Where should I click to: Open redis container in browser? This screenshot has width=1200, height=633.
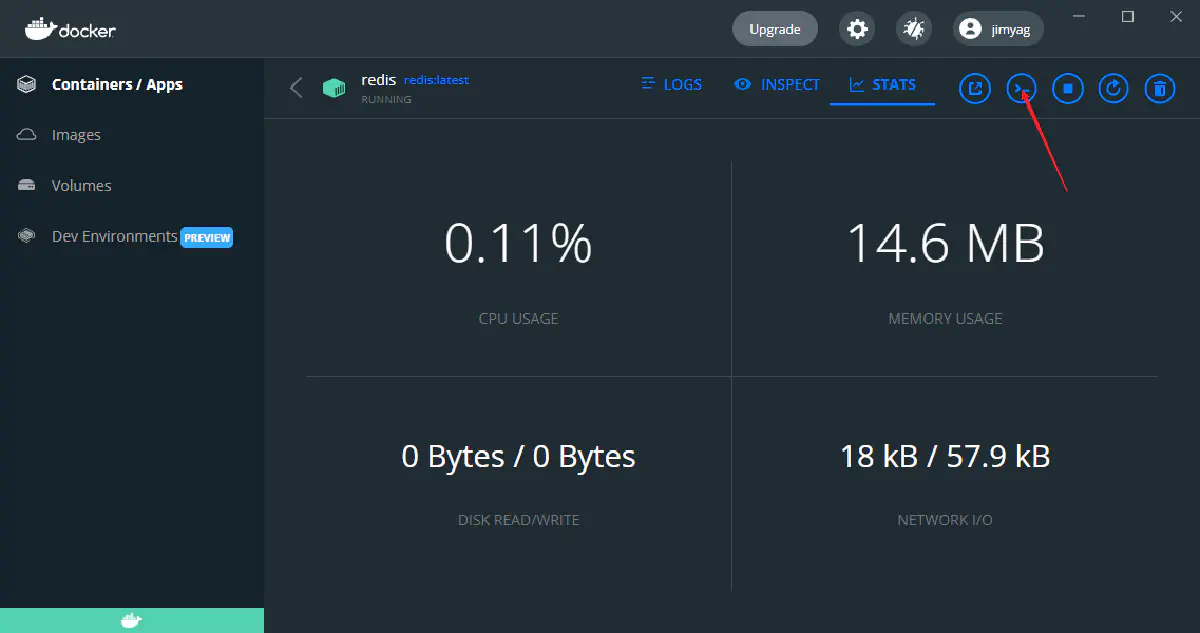(x=974, y=88)
